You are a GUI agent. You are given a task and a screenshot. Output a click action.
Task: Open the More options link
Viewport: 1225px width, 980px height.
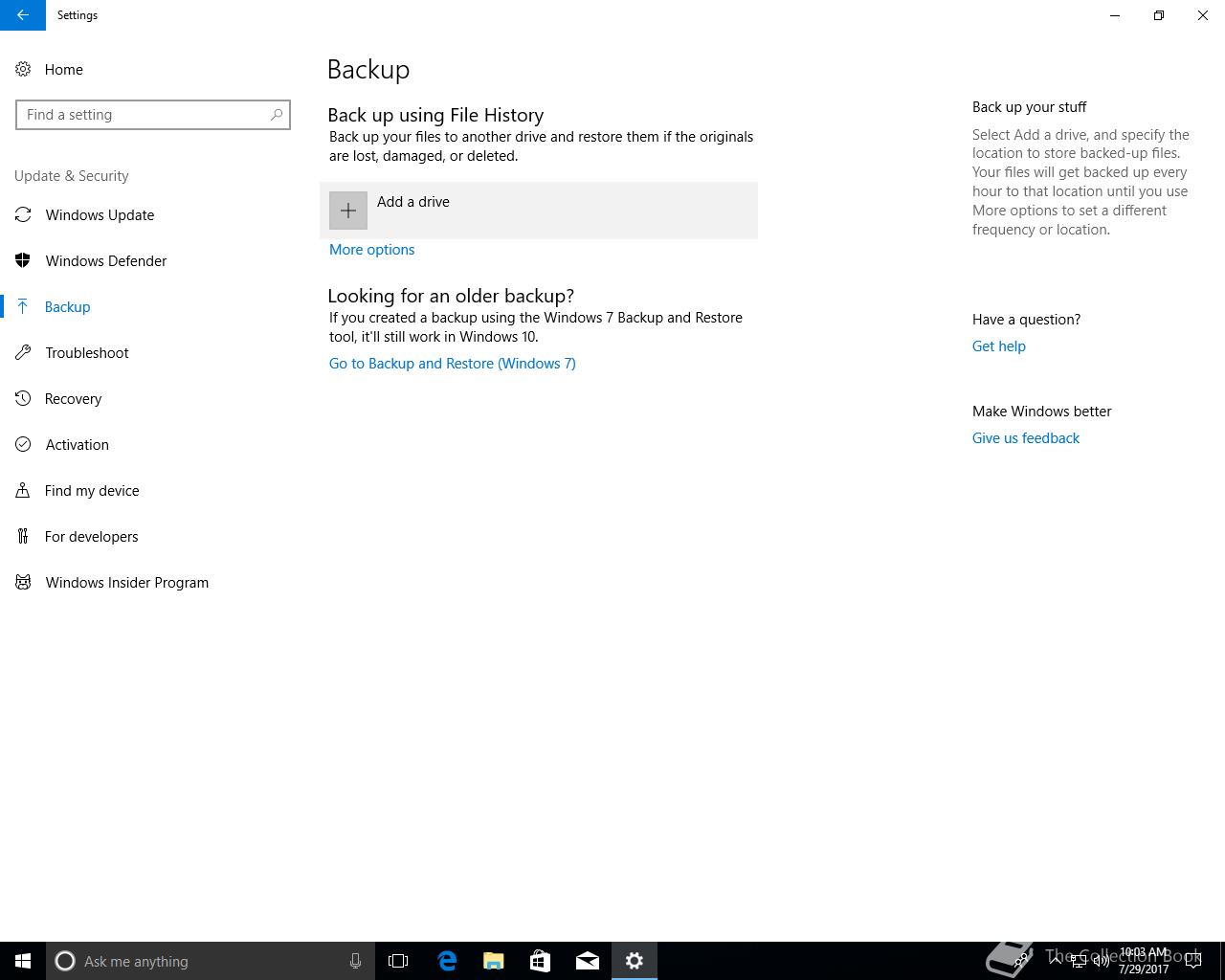(x=371, y=250)
